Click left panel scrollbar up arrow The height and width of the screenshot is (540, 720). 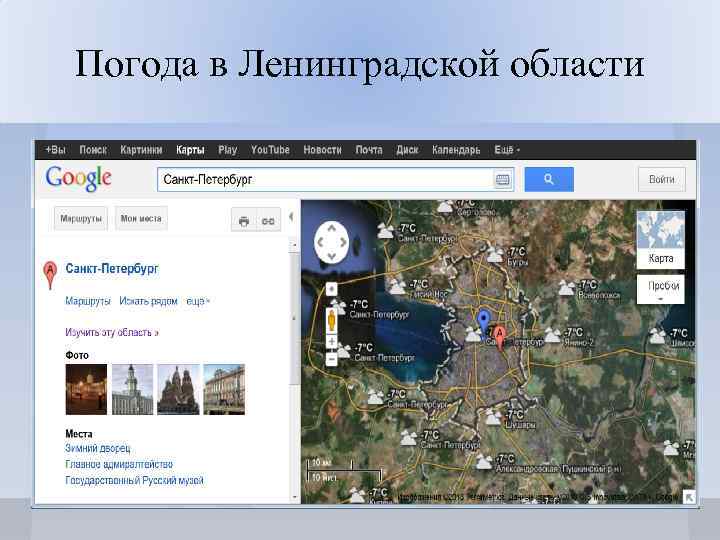pos(294,244)
